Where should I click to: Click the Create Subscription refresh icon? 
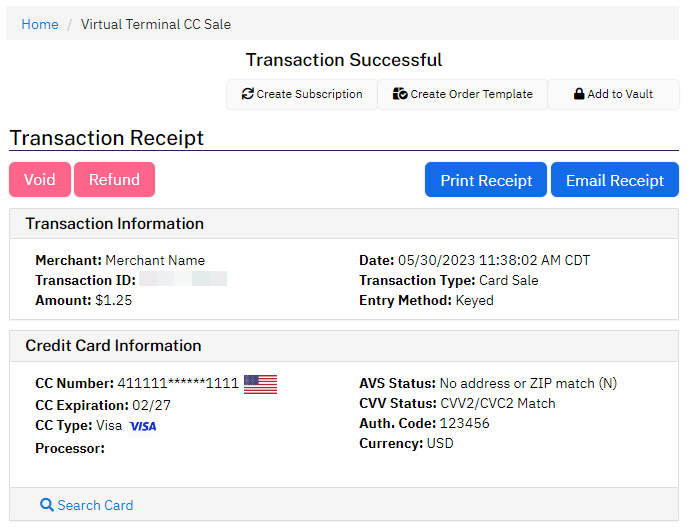point(248,94)
